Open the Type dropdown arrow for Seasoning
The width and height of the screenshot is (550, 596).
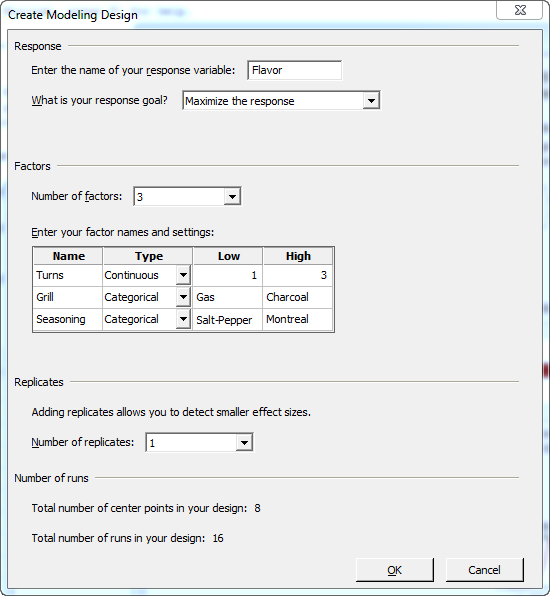tap(183, 319)
